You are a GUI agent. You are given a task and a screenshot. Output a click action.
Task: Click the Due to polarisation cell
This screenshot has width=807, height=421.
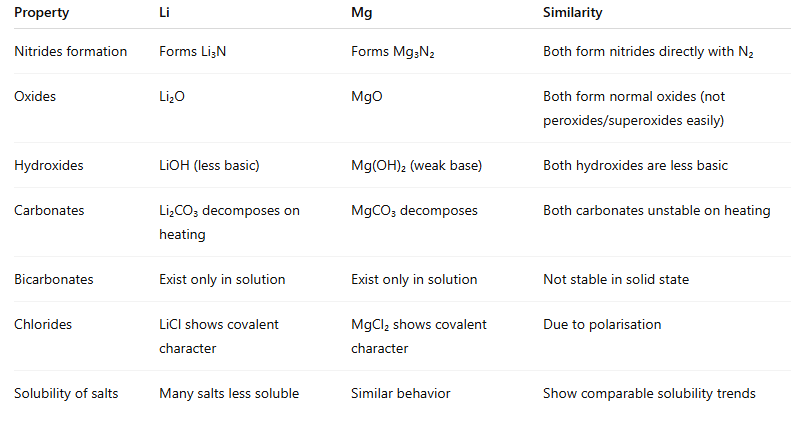pos(601,325)
